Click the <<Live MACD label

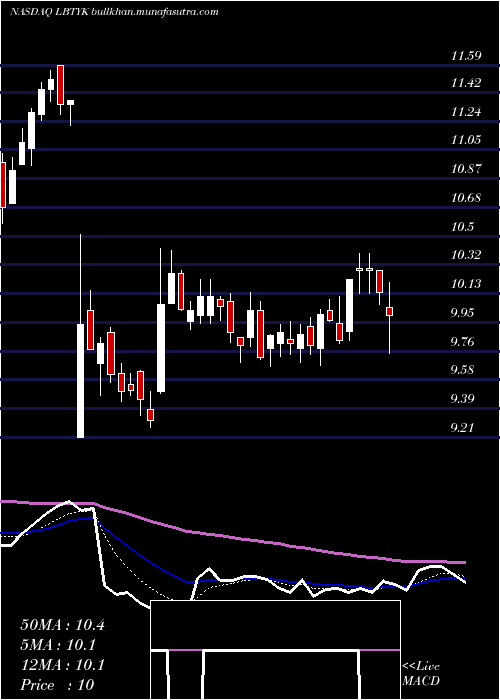pyautogui.click(x=421, y=674)
